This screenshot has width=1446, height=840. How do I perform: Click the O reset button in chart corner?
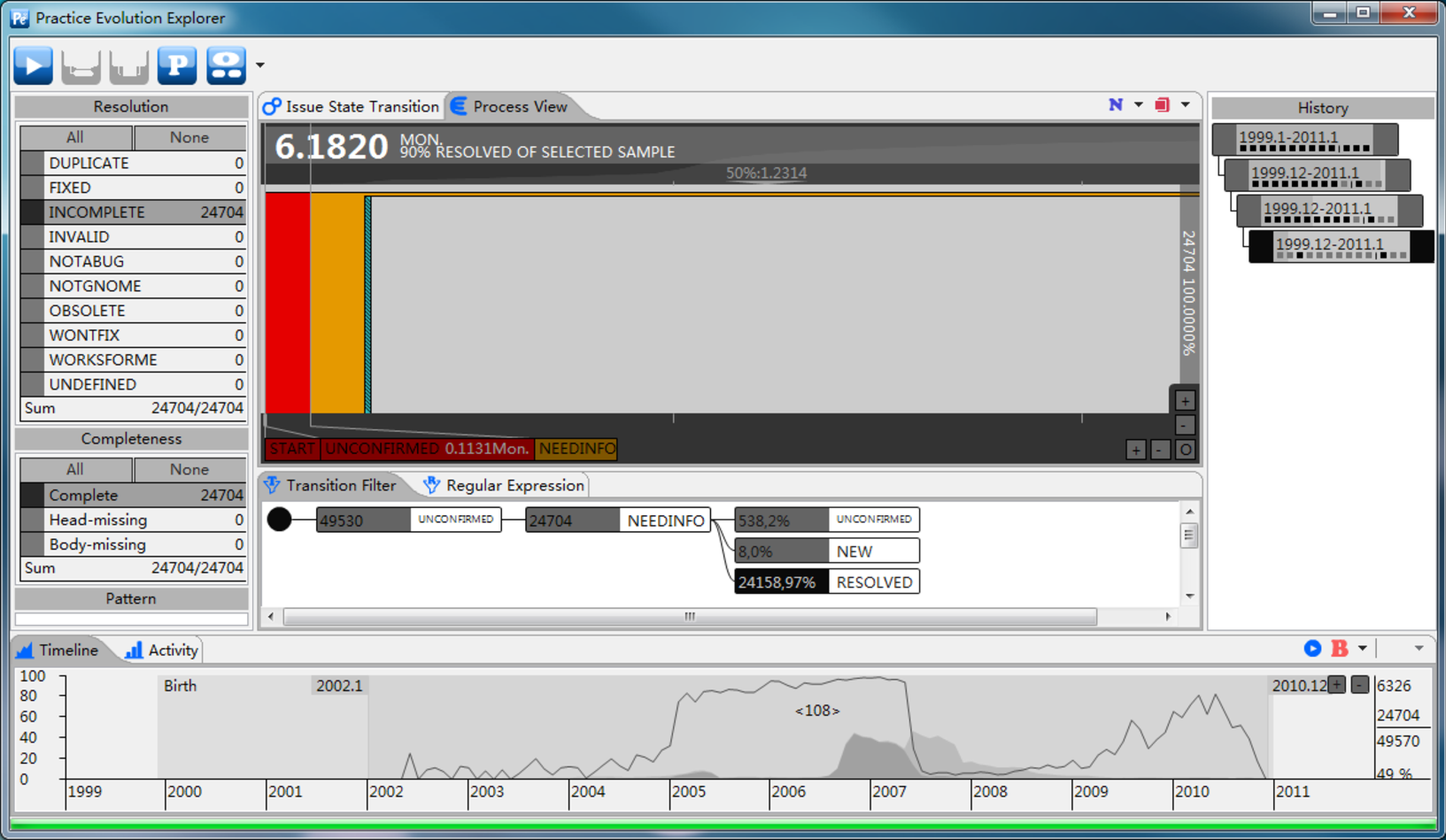pos(1185,450)
